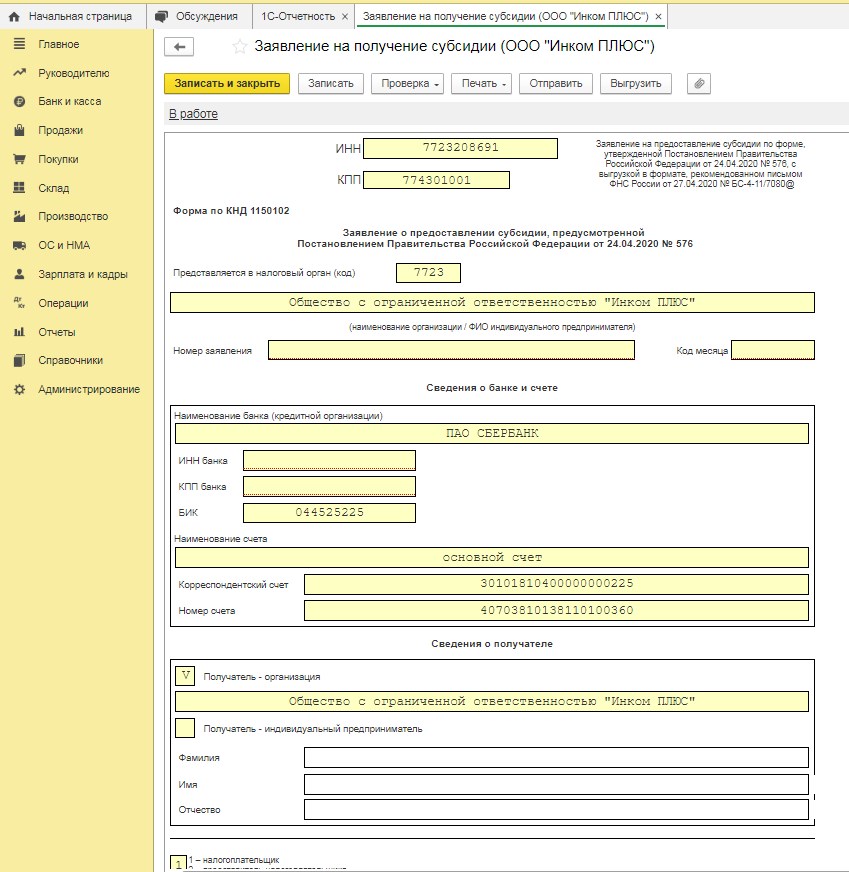Image resolution: width=849 pixels, height=872 pixels.
Task: Click the chat bubble icon on Обсуждения tab
Action: point(161,17)
